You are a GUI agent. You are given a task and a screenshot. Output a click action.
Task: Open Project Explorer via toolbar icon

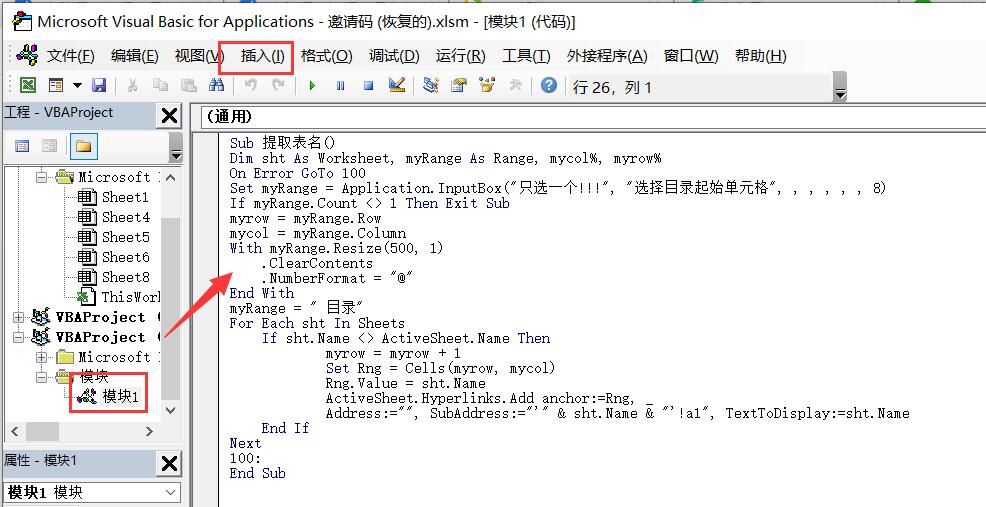[431, 85]
